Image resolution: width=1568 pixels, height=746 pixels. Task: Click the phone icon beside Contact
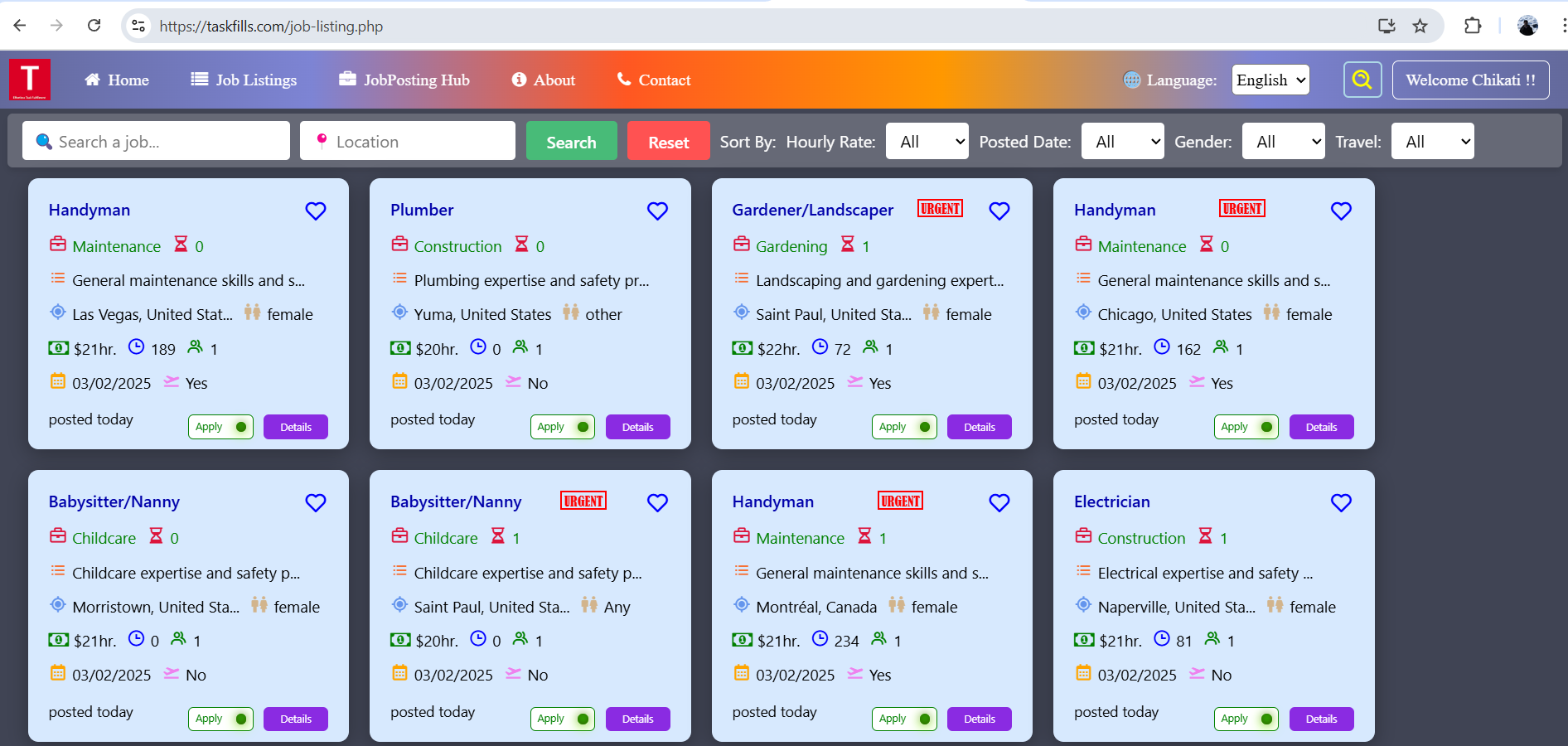point(623,80)
